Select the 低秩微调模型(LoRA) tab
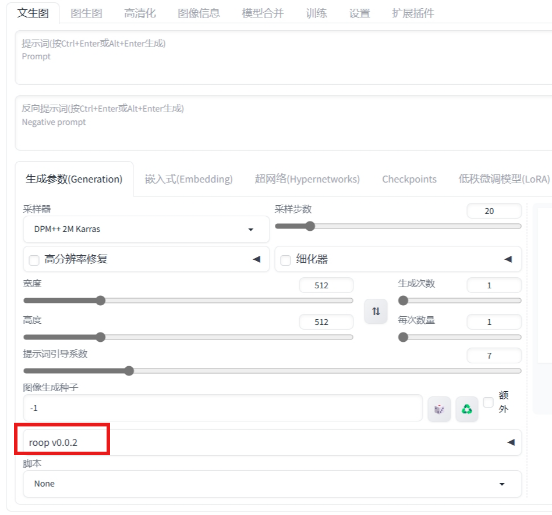The width and height of the screenshot is (552, 515). pos(504,179)
